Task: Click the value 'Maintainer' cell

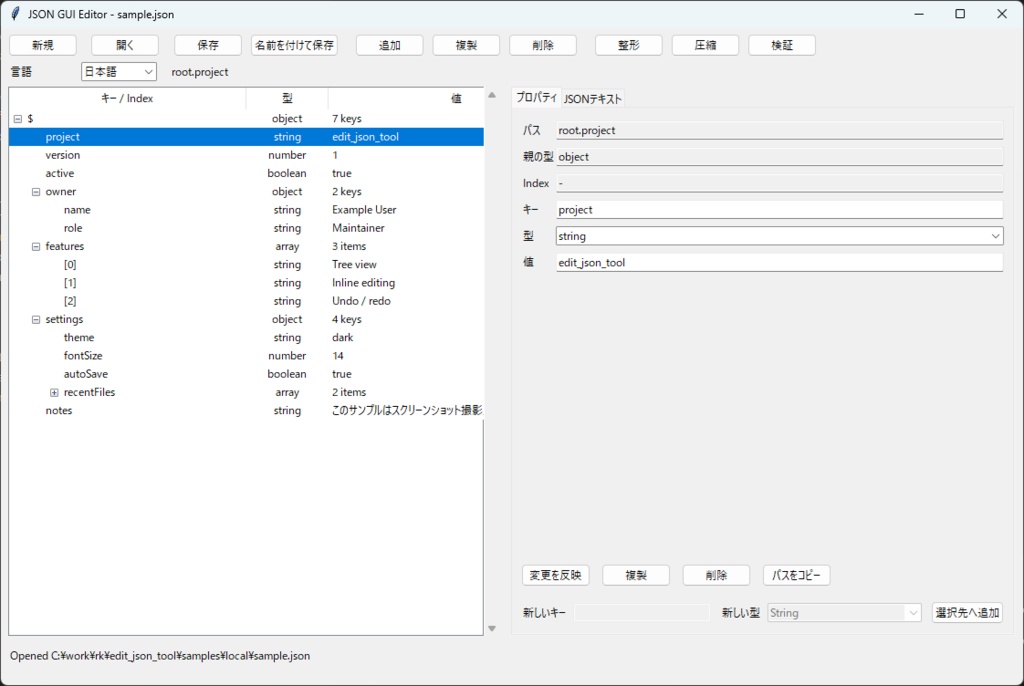Action: coord(358,228)
